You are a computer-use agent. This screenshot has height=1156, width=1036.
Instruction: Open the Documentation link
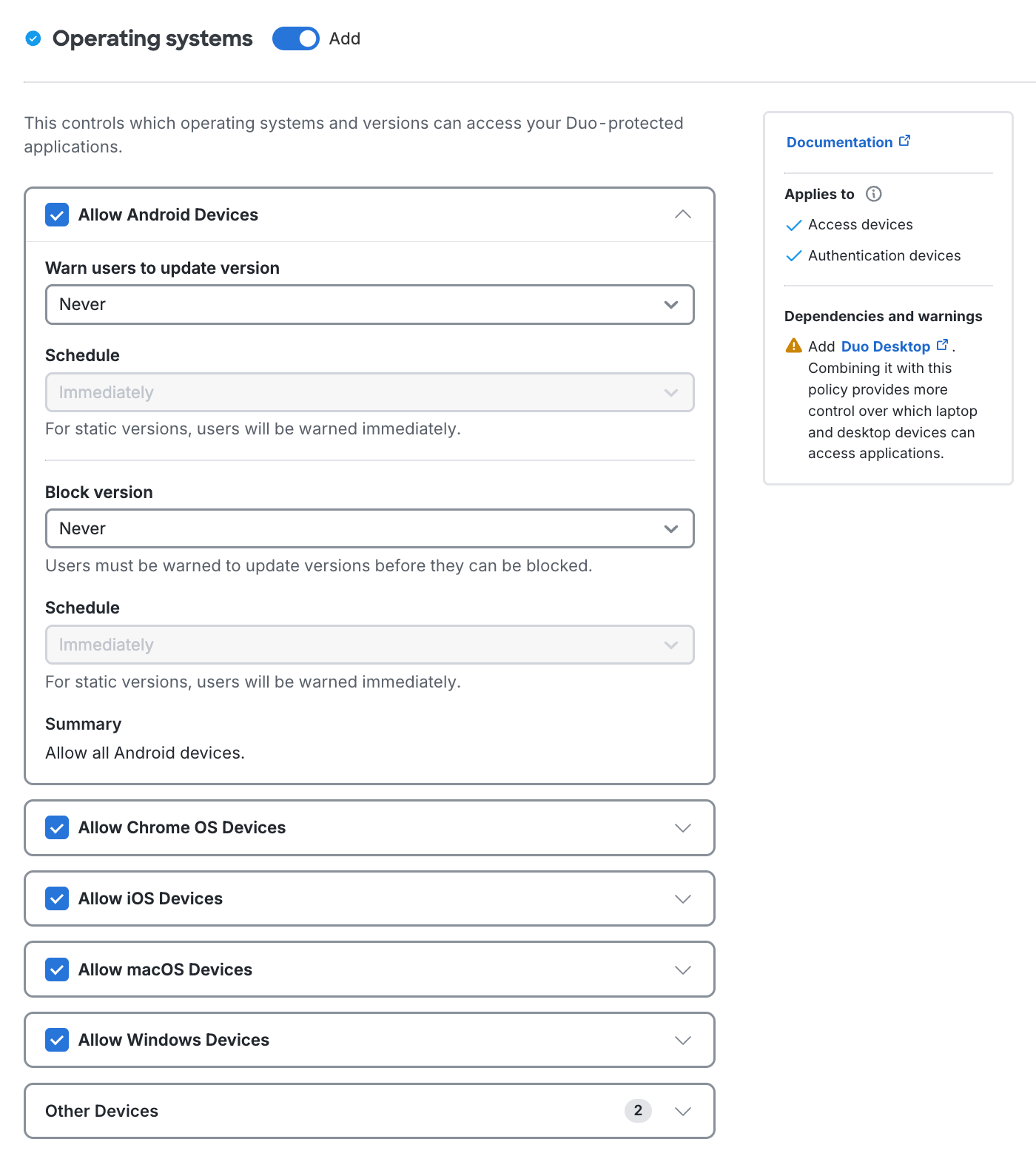pyautogui.click(x=839, y=142)
